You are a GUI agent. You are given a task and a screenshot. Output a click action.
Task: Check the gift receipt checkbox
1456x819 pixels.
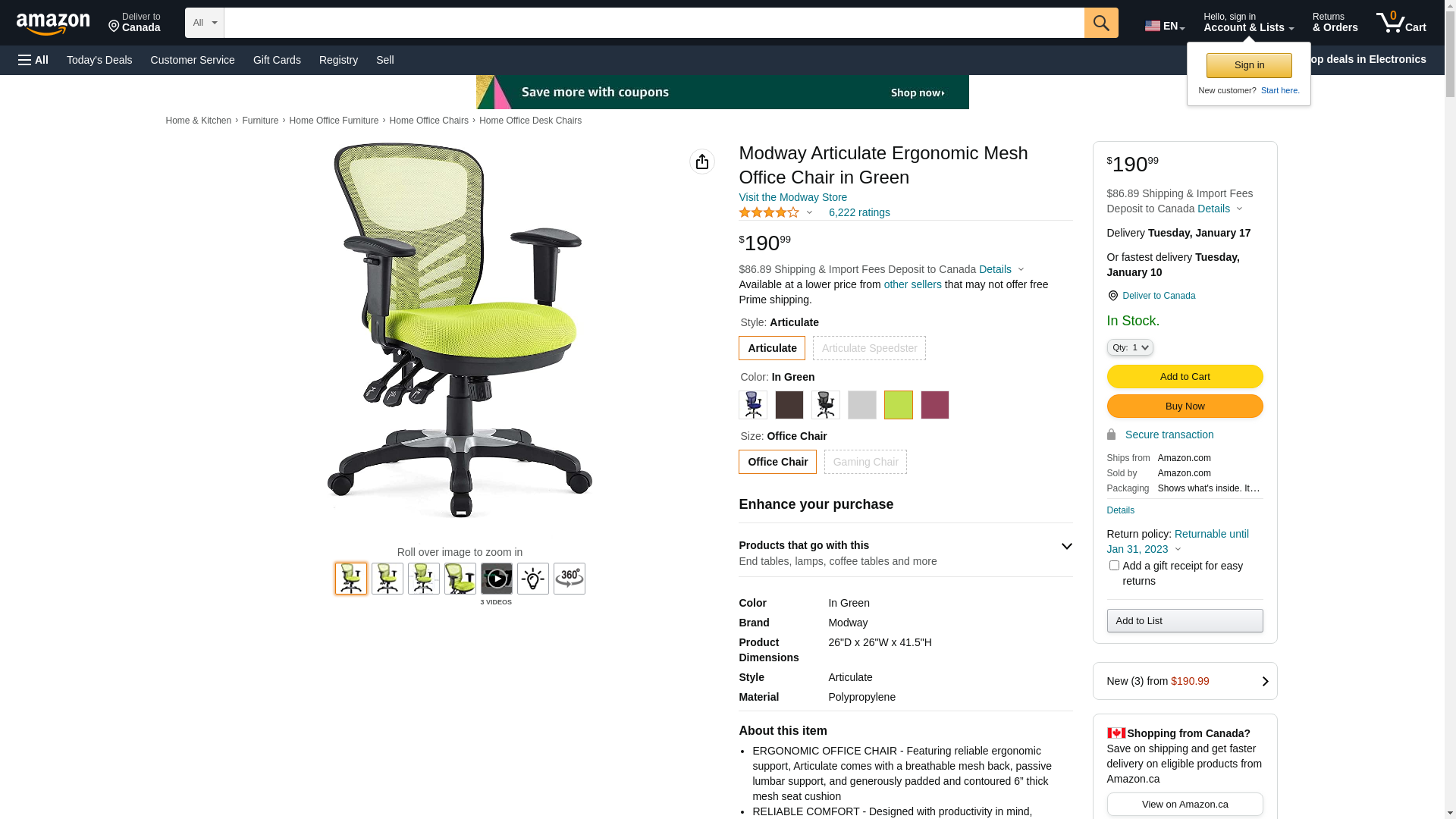pyautogui.click(x=1114, y=566)
